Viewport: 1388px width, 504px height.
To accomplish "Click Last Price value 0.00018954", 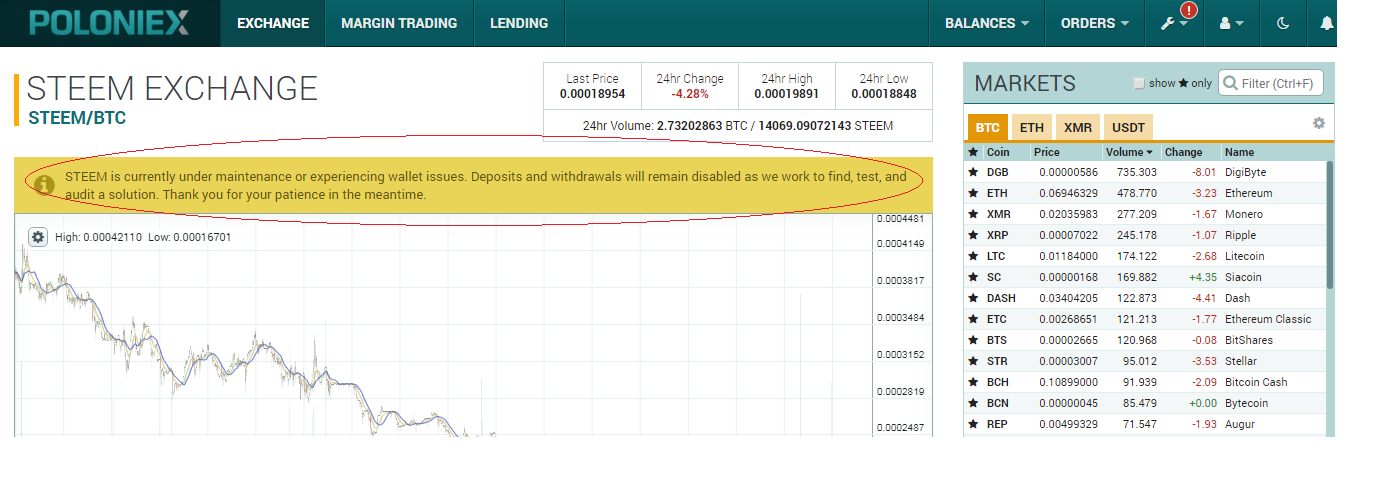I will tap(592, 94).
